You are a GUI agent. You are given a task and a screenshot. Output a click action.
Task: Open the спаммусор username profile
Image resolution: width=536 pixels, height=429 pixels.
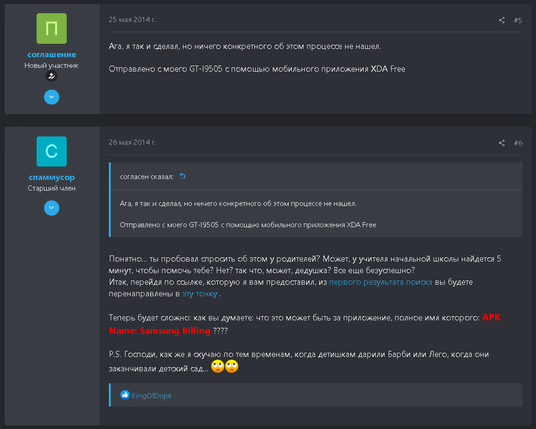tap(52, 177)
